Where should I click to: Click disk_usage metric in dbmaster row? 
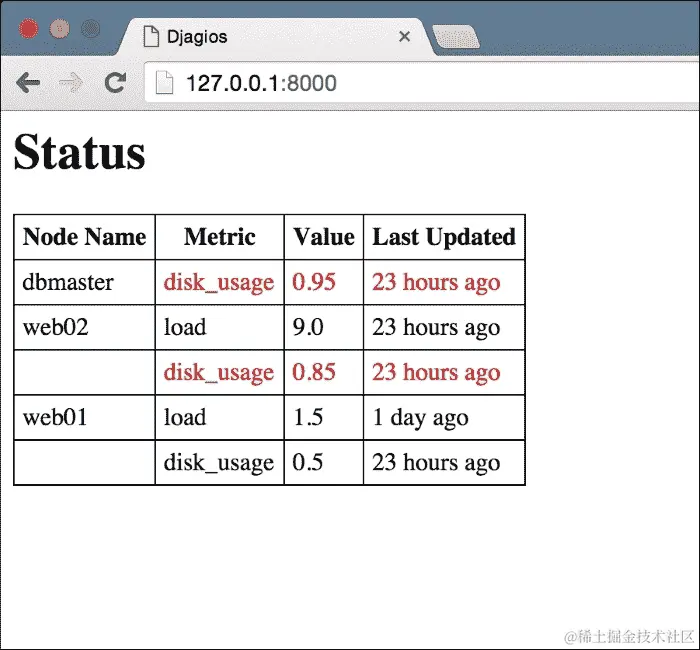[x=219, y=283]
